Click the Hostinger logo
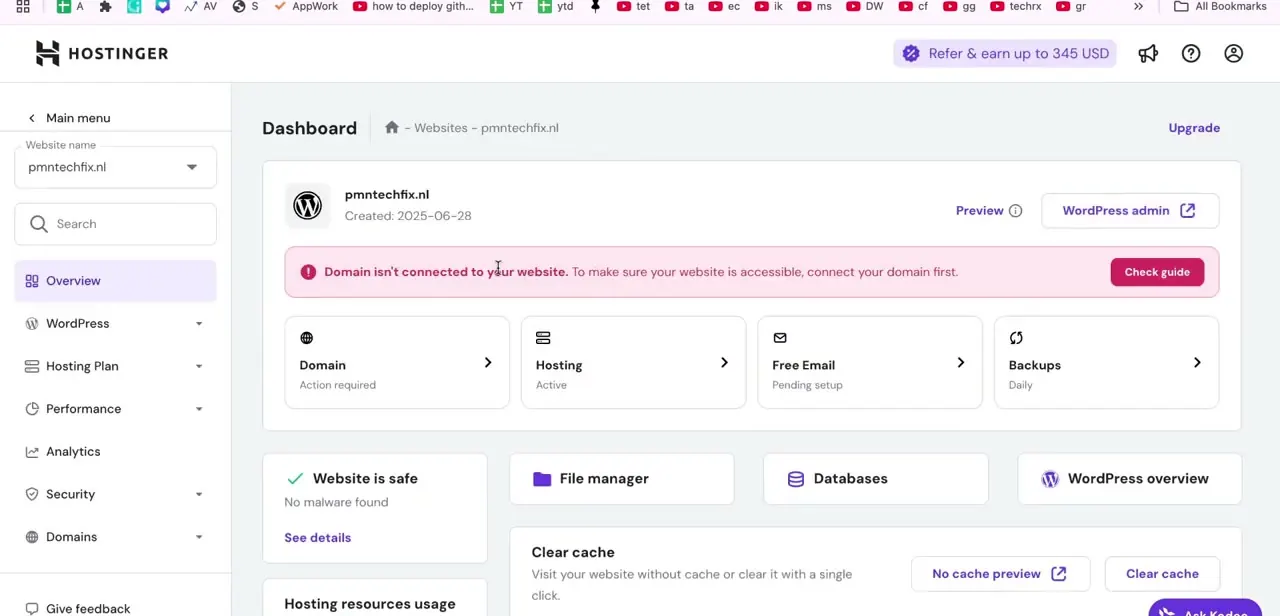The width and height of the screenshot is (1280, 616). click(101, 53)
